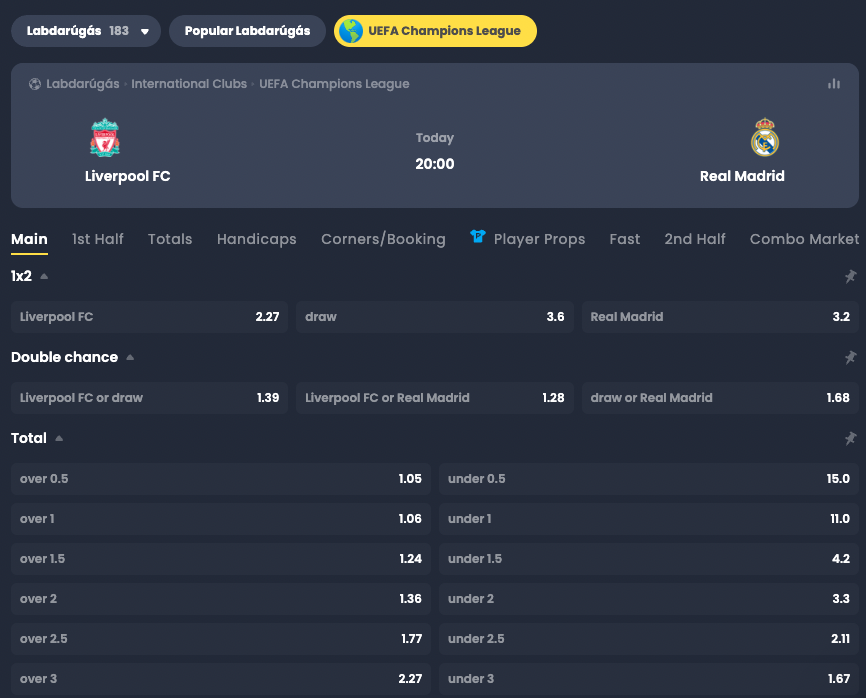Pick over 2.5 at 1.77
Viewport: 866px width, 698px height.
coord(221,639)
